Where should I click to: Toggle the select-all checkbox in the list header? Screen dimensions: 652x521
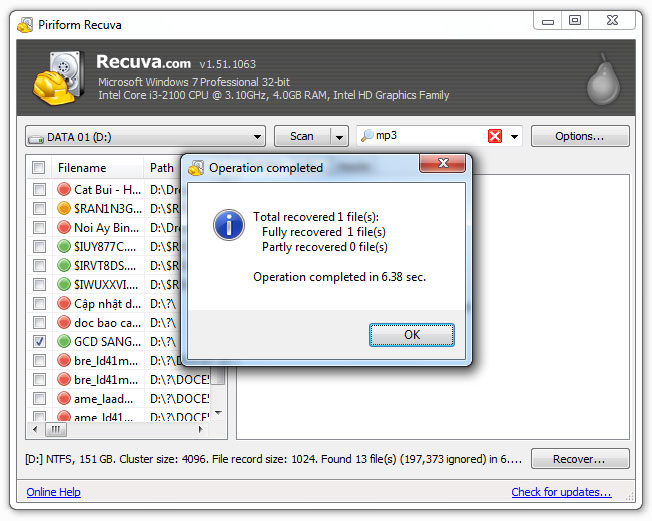click(38, 168)
